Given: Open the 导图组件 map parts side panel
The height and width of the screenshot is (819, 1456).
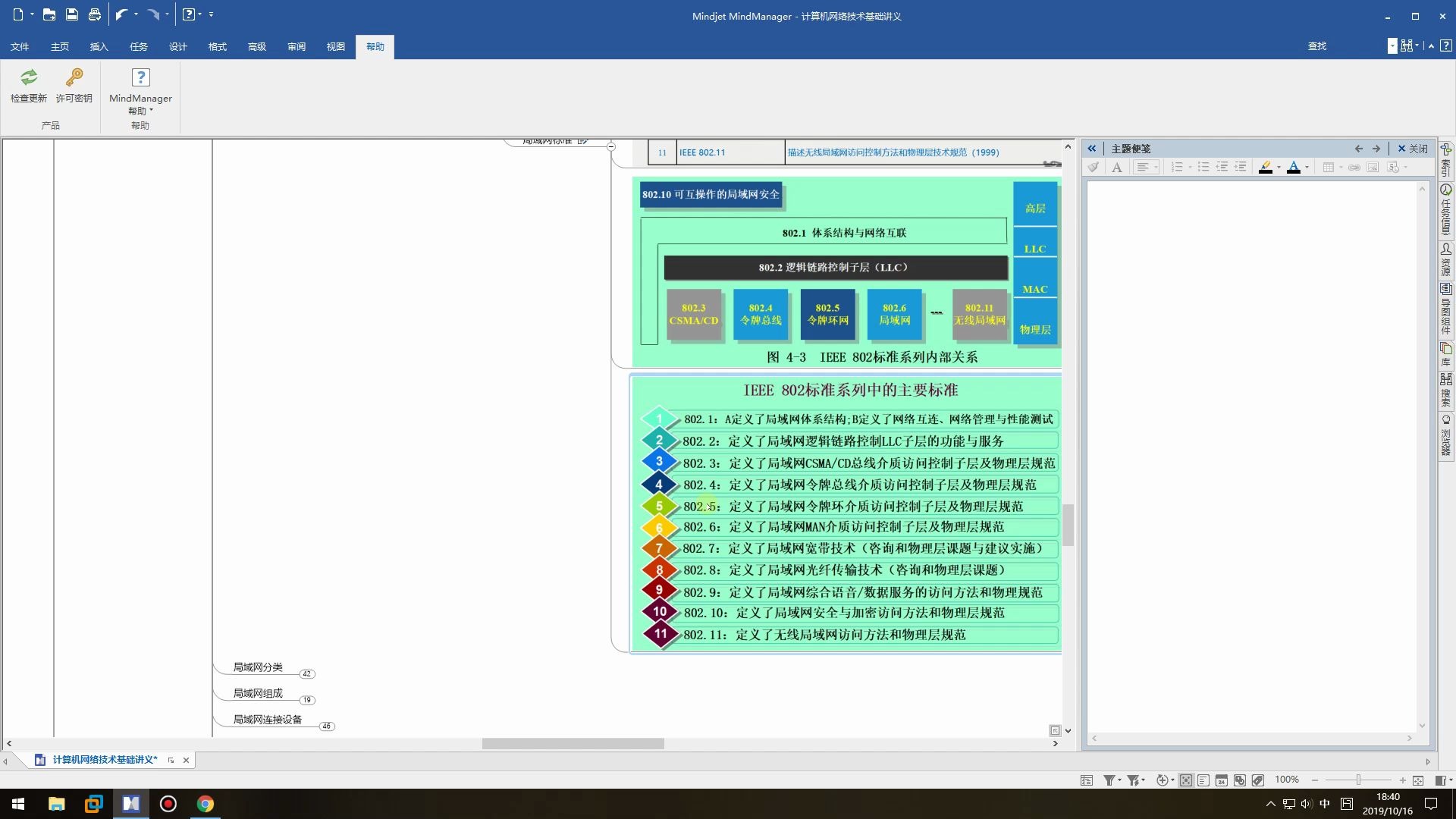Looking at the screenshot, I should tap(1446, 310).
